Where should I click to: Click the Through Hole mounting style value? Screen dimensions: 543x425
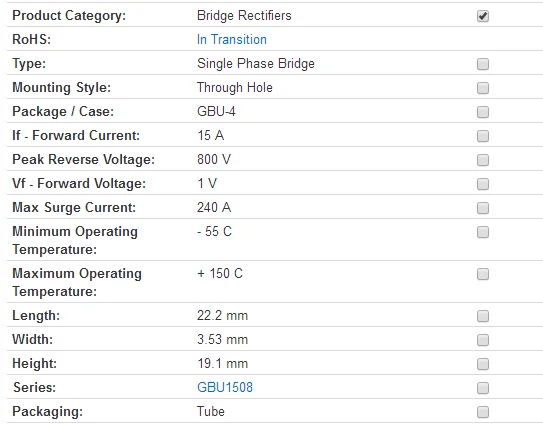coord(235,88)
